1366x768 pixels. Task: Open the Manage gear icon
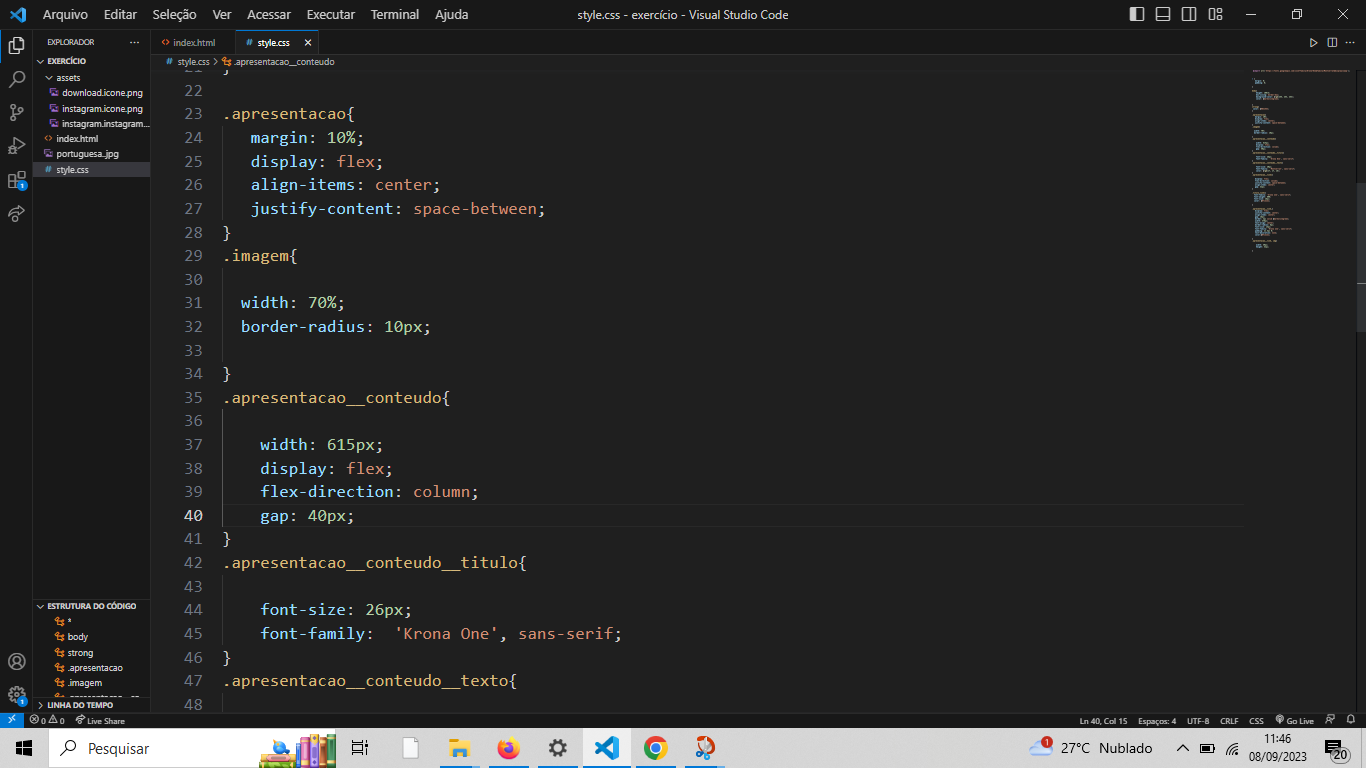tap(16, 694)
